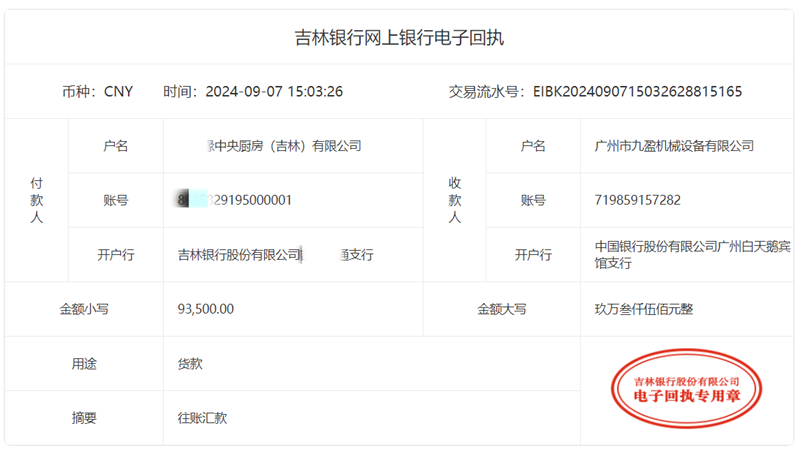This screenshot has height=453, width=800.
Task: Select the payee bank 中国银行股份有限公司广州白天鹅宾馆支行
Action: (692, 254)
